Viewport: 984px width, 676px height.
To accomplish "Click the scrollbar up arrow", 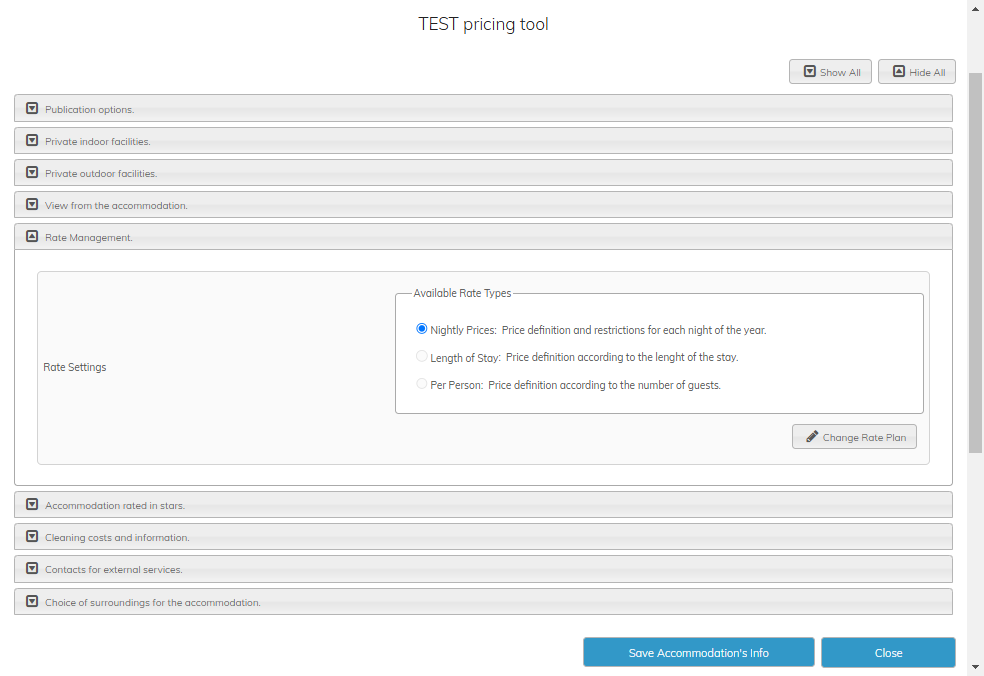I will coord(976,9).
